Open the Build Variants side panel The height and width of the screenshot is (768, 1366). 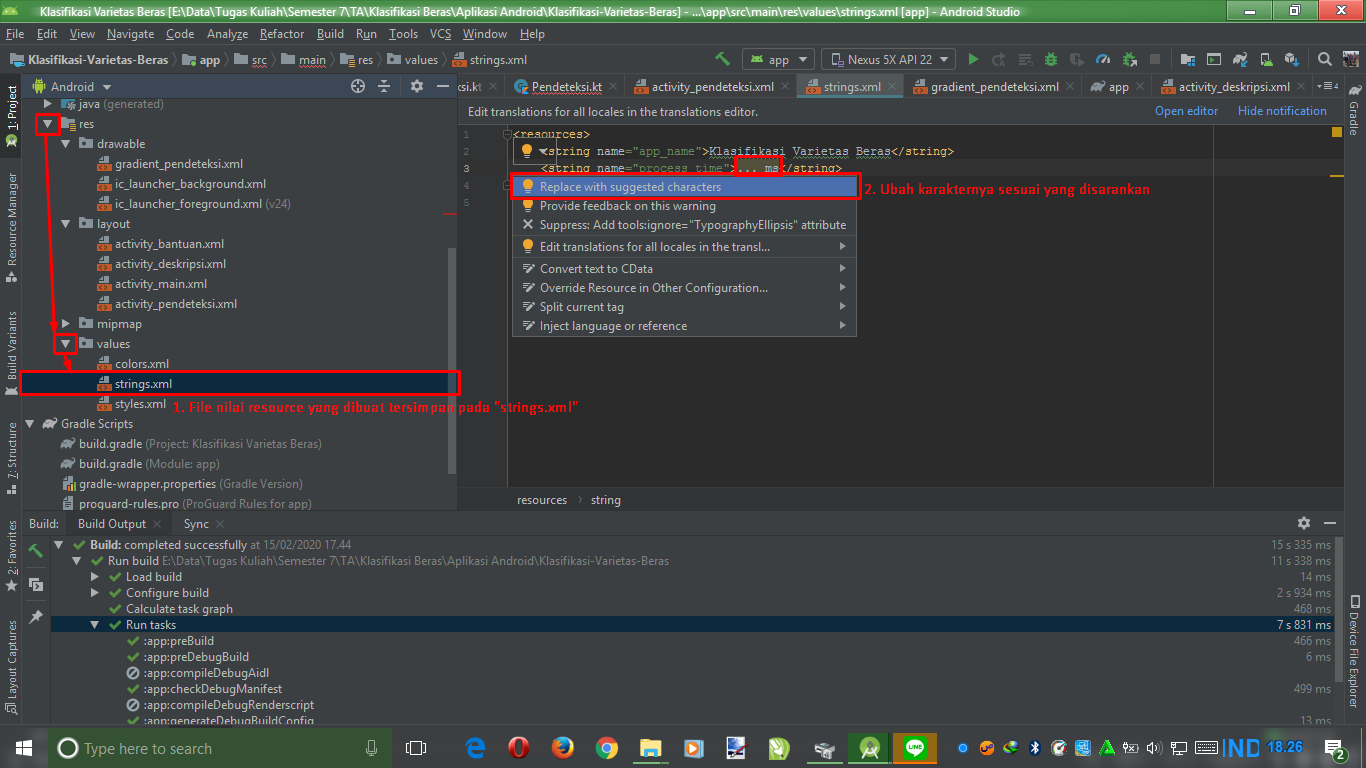12,352
